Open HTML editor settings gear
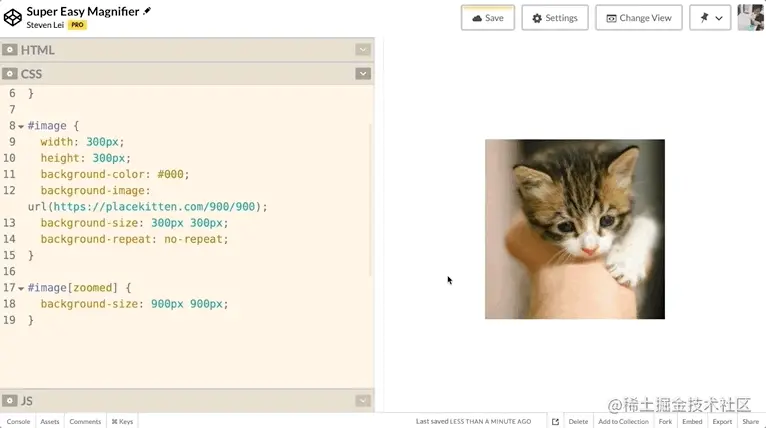This screenshot has height=428, width=766. [9, 50]
